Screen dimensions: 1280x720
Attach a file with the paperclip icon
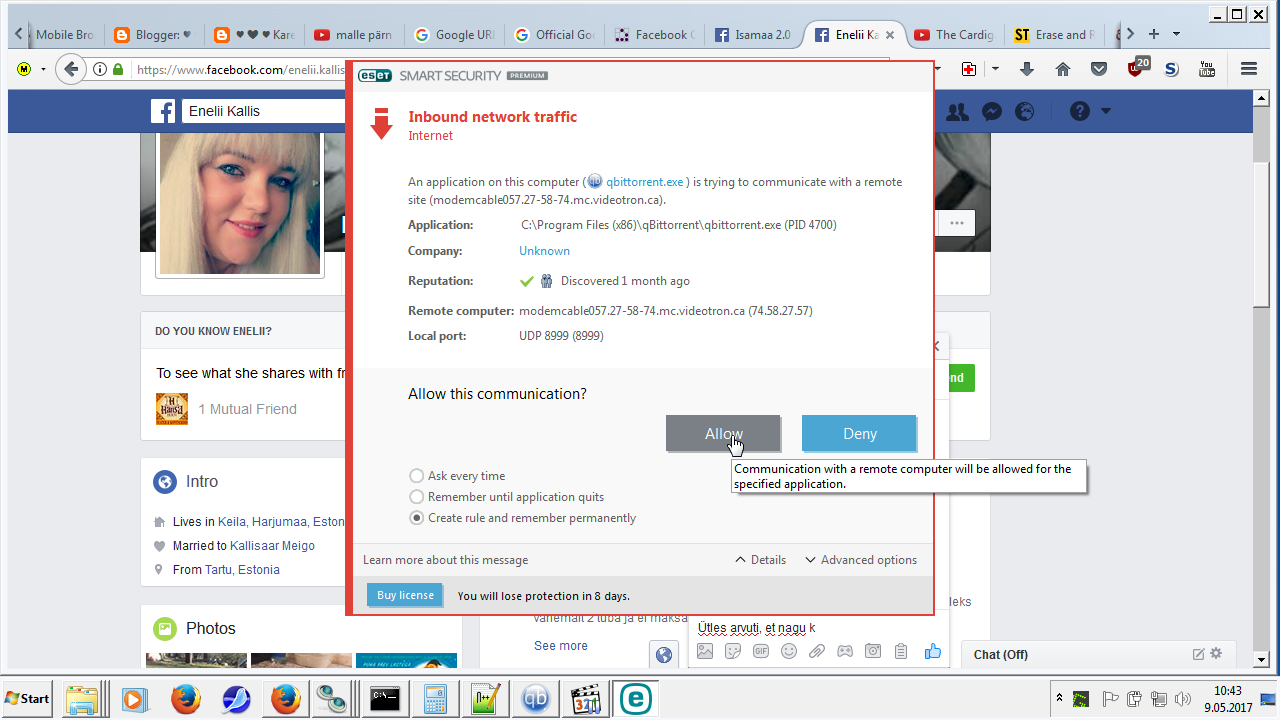coord(817,651)
